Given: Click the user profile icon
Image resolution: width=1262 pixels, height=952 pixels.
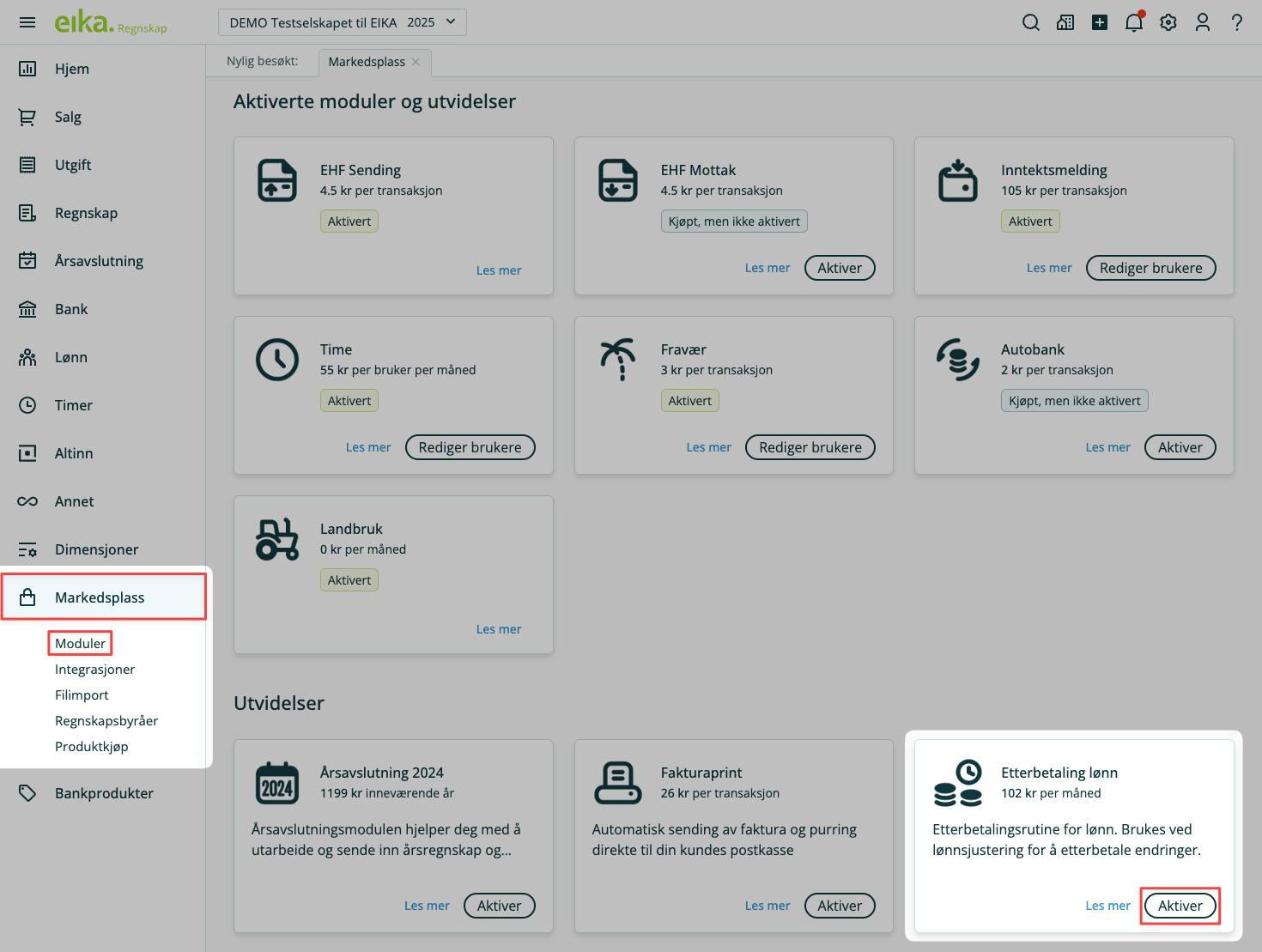Looking at the screenshot, I should 1203,22.
